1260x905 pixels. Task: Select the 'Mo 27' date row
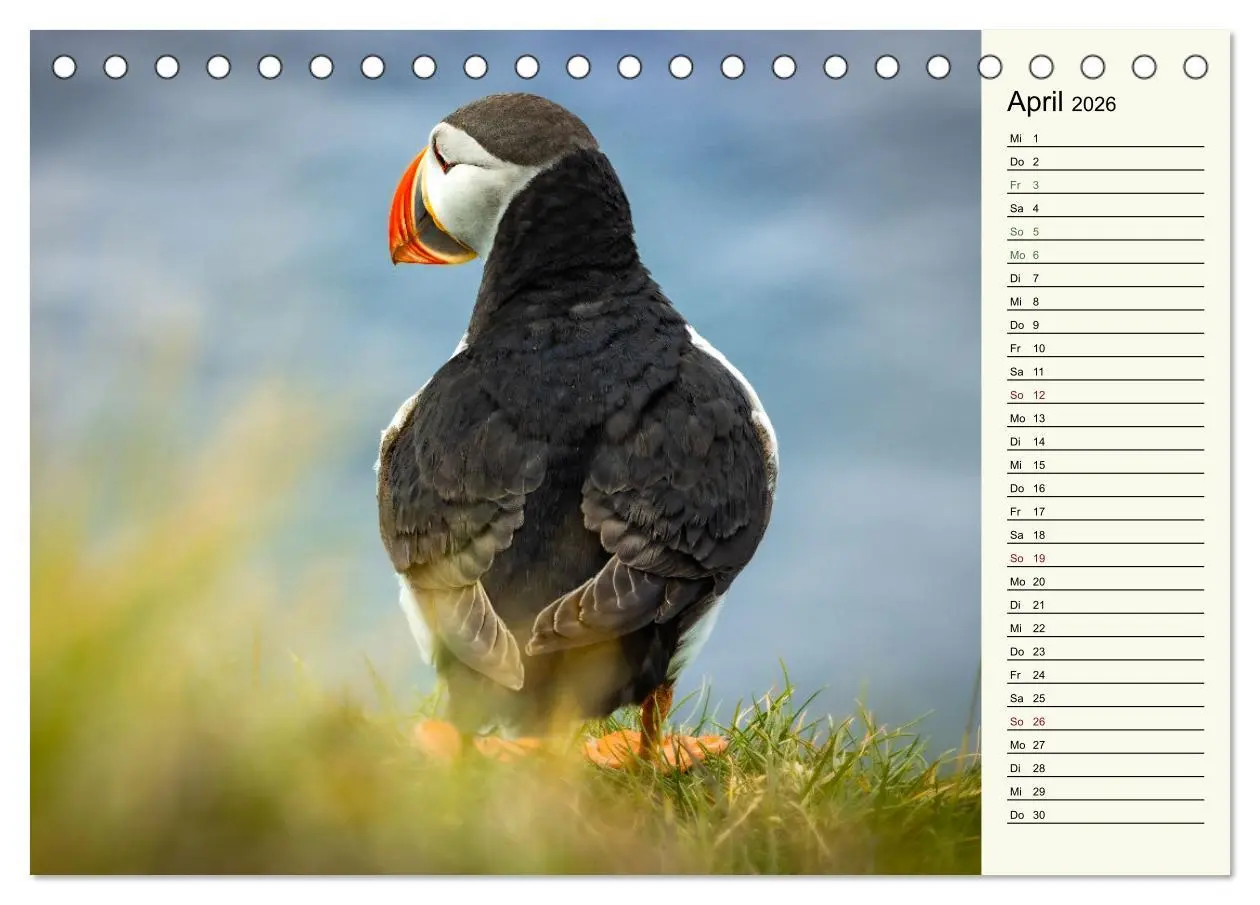click(x=1105, y=745)
